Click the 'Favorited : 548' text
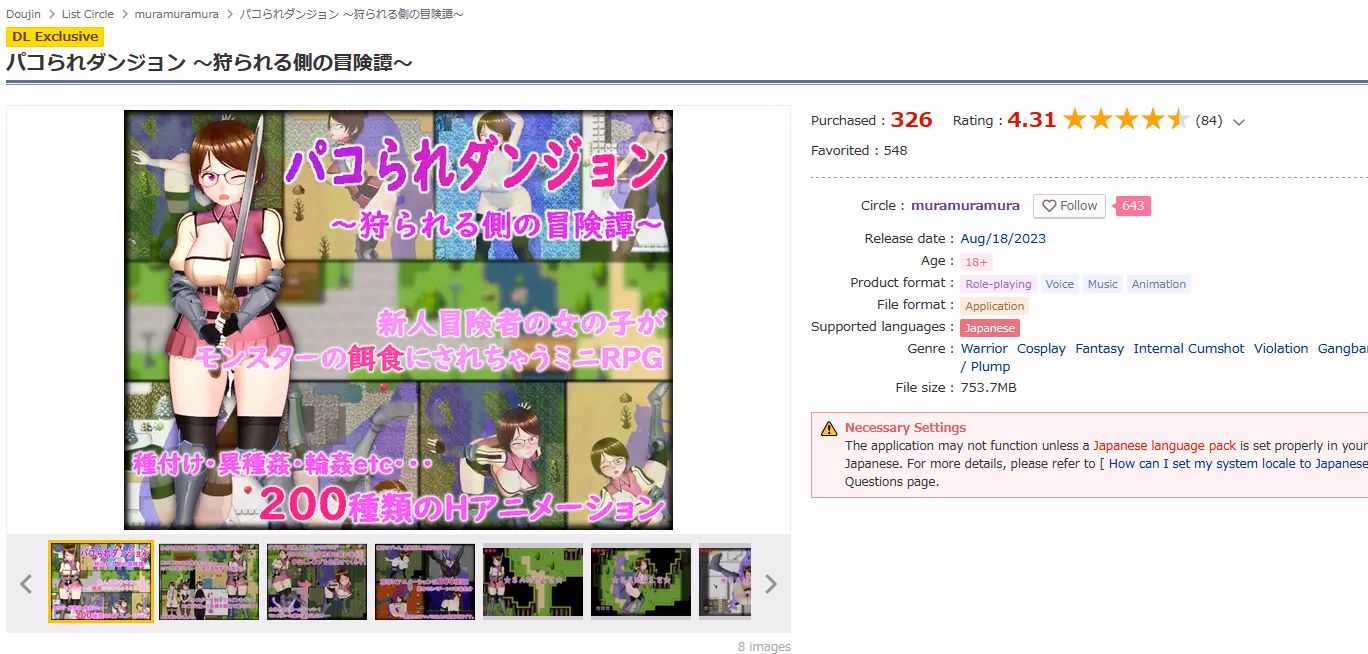 (x=859, y=151)
